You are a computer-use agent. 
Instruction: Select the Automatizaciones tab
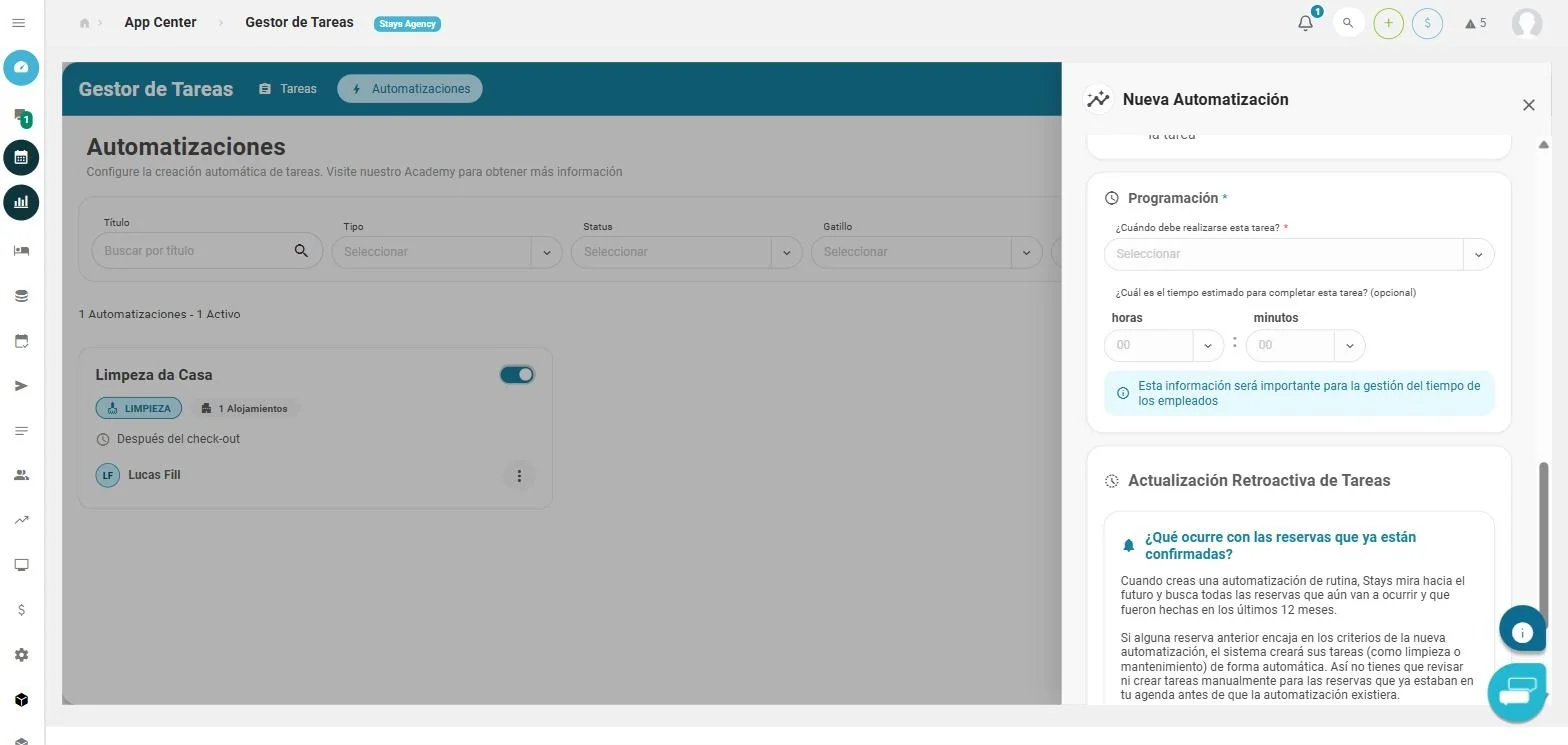410,89
